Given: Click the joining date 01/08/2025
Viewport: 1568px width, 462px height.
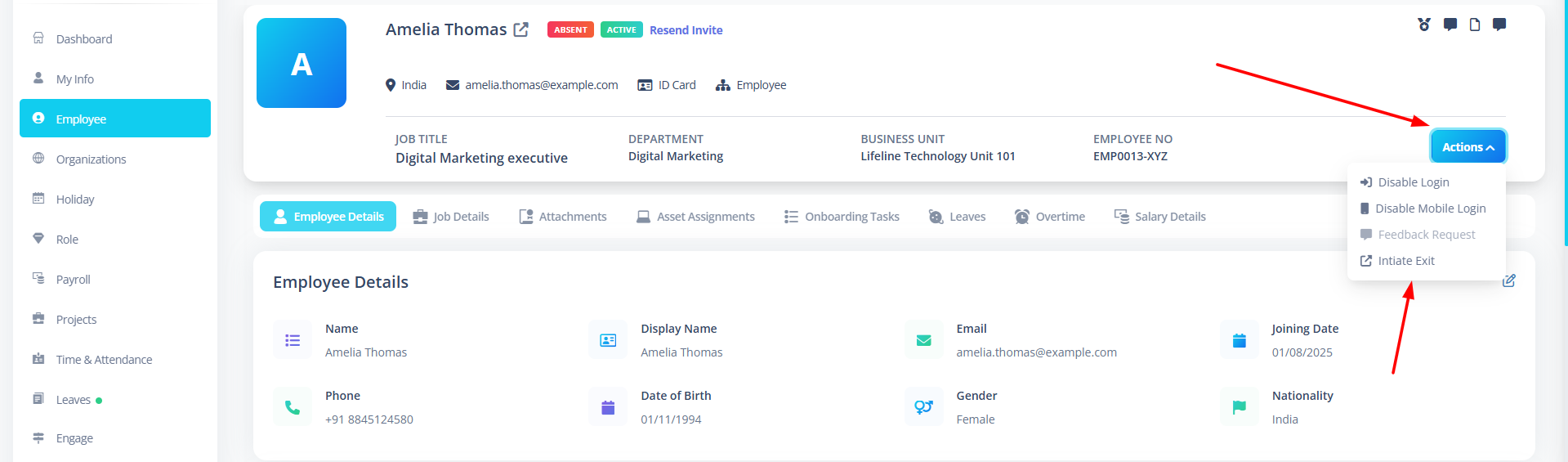Looking at the screenshot, I should [x=1302, y=352].
